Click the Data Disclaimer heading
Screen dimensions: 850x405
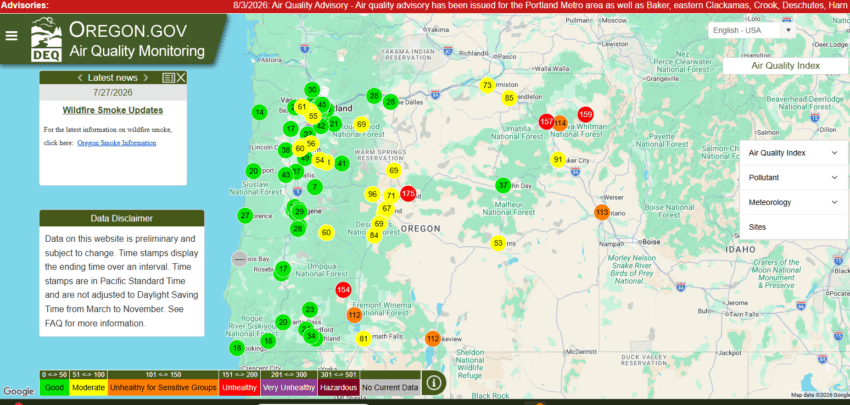click(x=121, y=218)
